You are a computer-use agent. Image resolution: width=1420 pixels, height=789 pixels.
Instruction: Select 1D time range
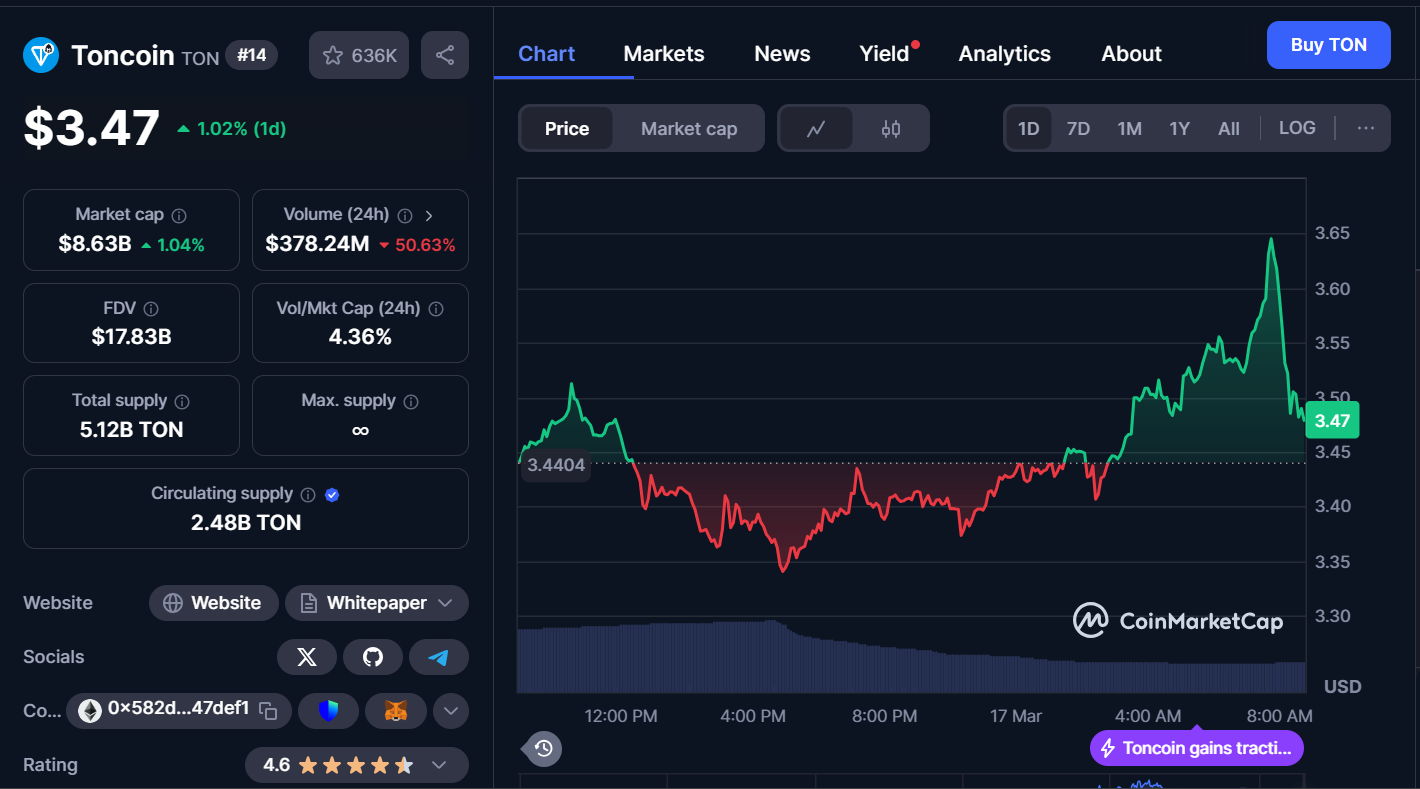[1028, 128]
